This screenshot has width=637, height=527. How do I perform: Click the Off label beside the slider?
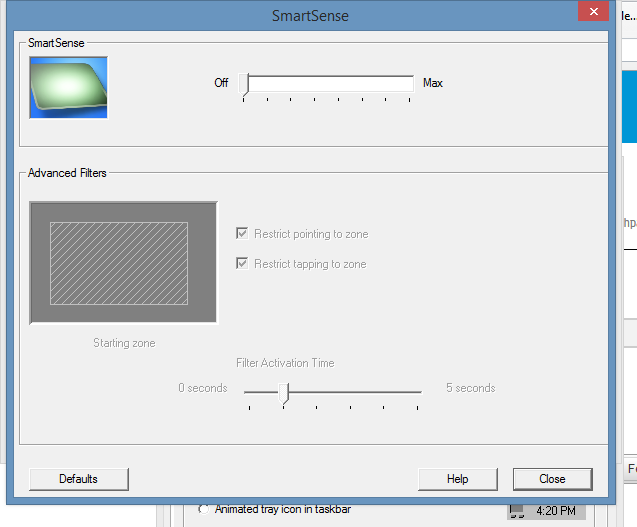[221, 83]
